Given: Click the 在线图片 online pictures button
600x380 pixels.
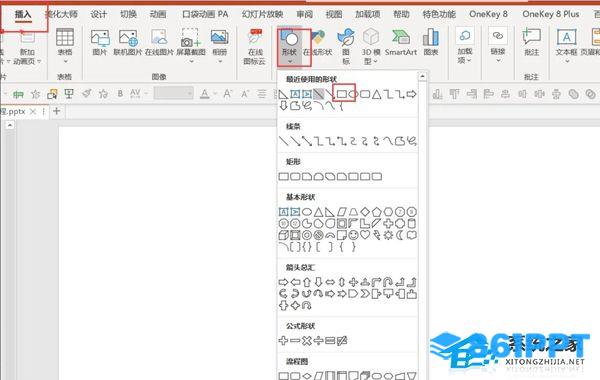Looking at the screenshot, I should click(159, 42).
